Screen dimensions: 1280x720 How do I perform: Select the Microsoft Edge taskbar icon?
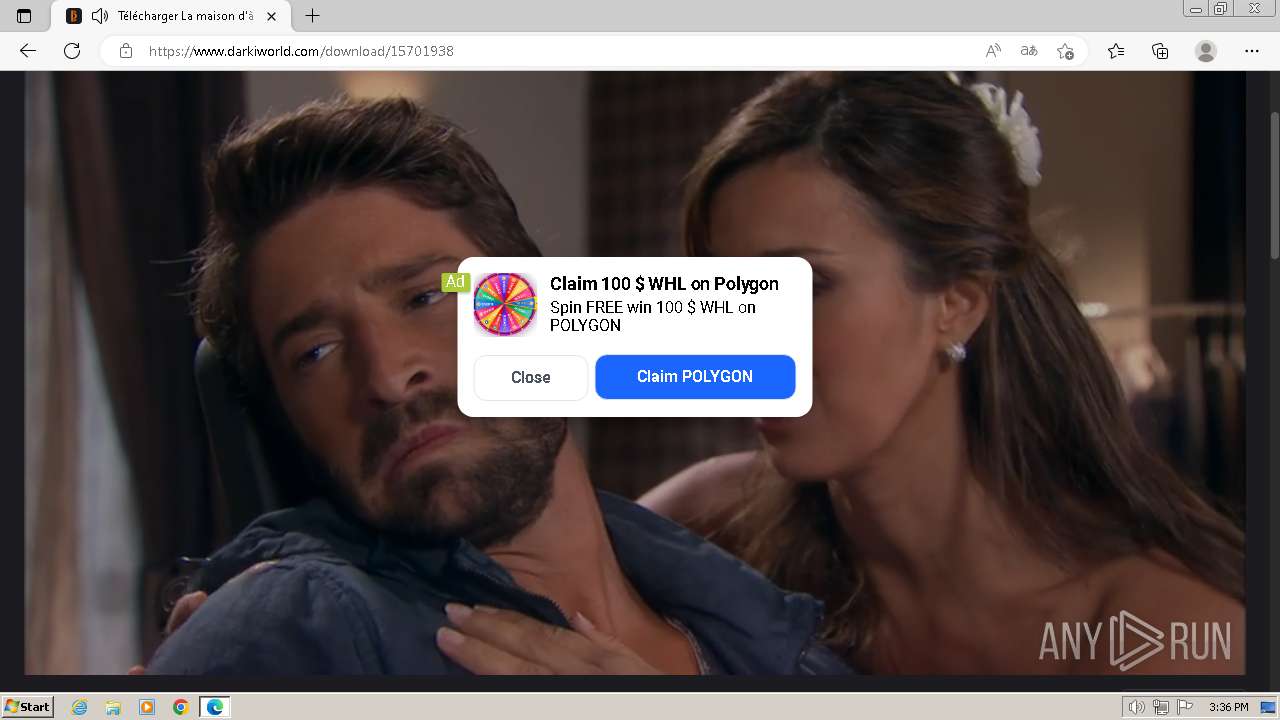tap(215, 707)
